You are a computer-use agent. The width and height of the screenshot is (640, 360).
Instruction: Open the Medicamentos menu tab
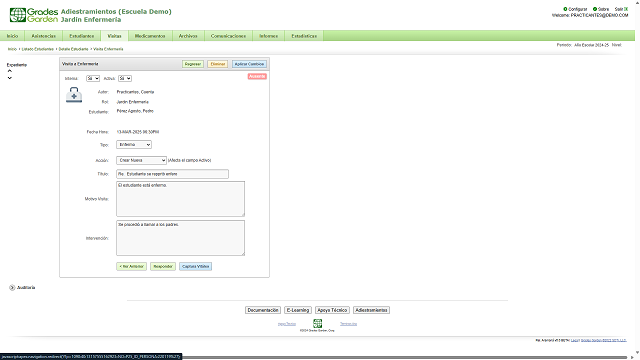150,36
